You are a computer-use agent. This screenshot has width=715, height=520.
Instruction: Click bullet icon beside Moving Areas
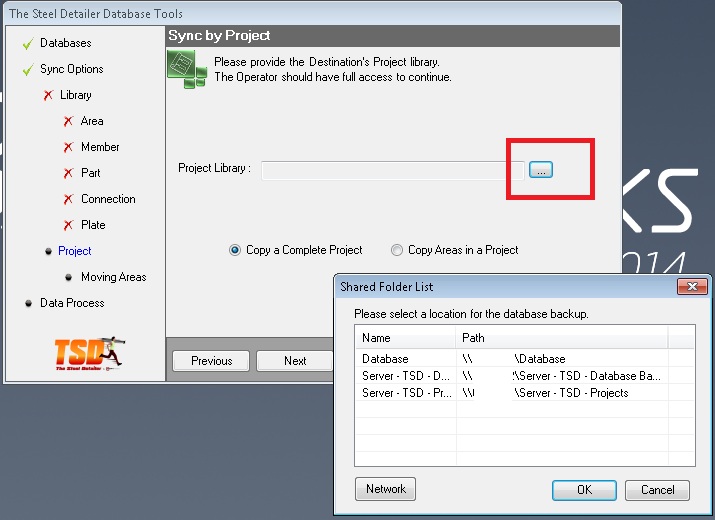[68, 277]
